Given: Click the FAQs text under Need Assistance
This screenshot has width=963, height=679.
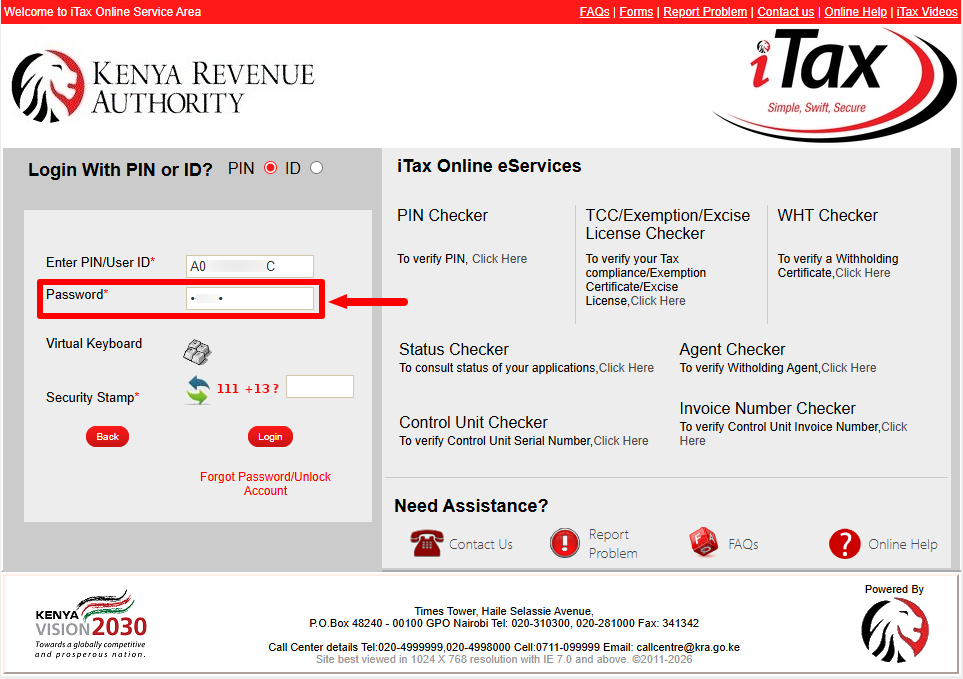Looking at the screenshot, I should pyautogui.click(x=743, y=545).
